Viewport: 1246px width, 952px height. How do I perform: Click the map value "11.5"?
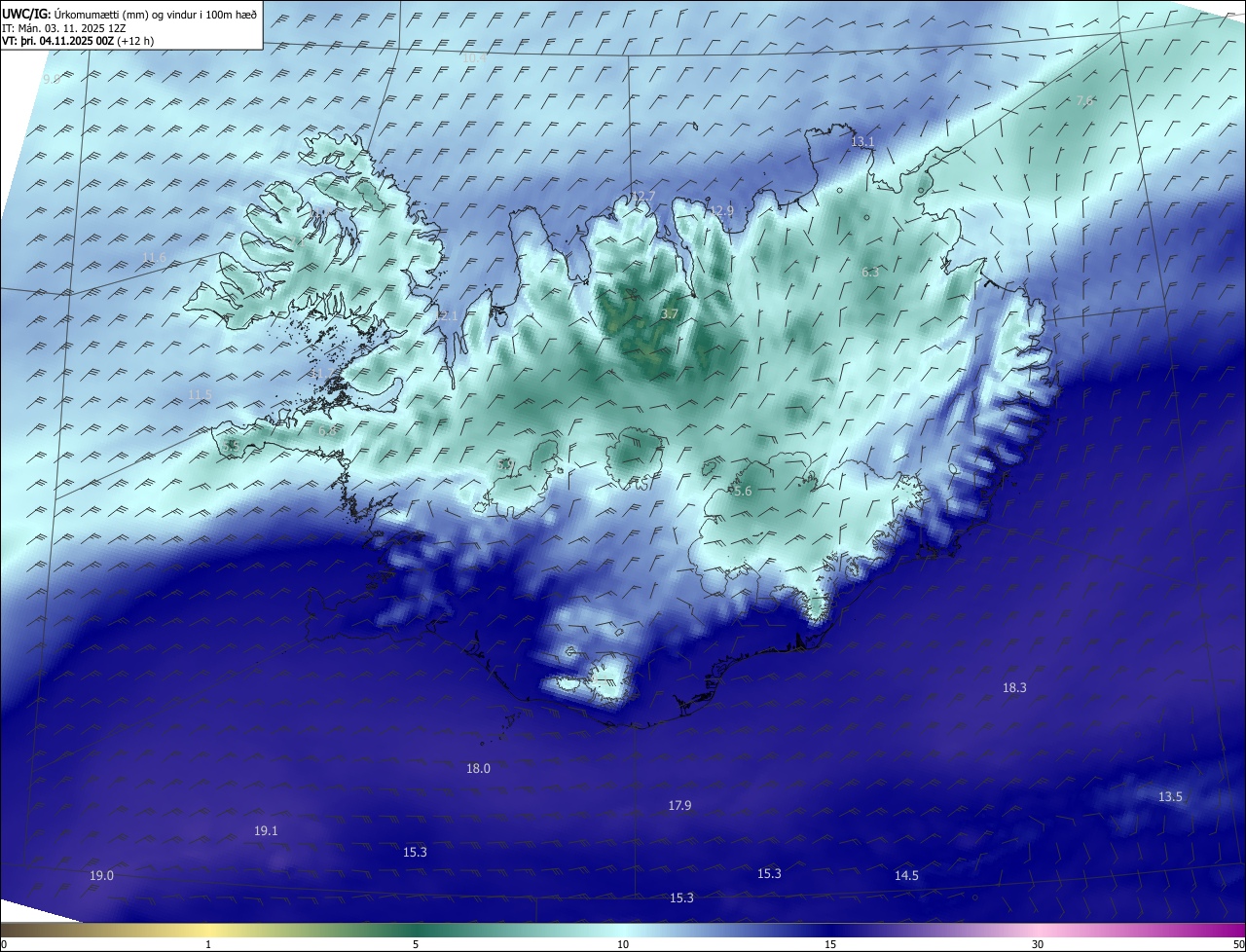(x=200, y=394)
